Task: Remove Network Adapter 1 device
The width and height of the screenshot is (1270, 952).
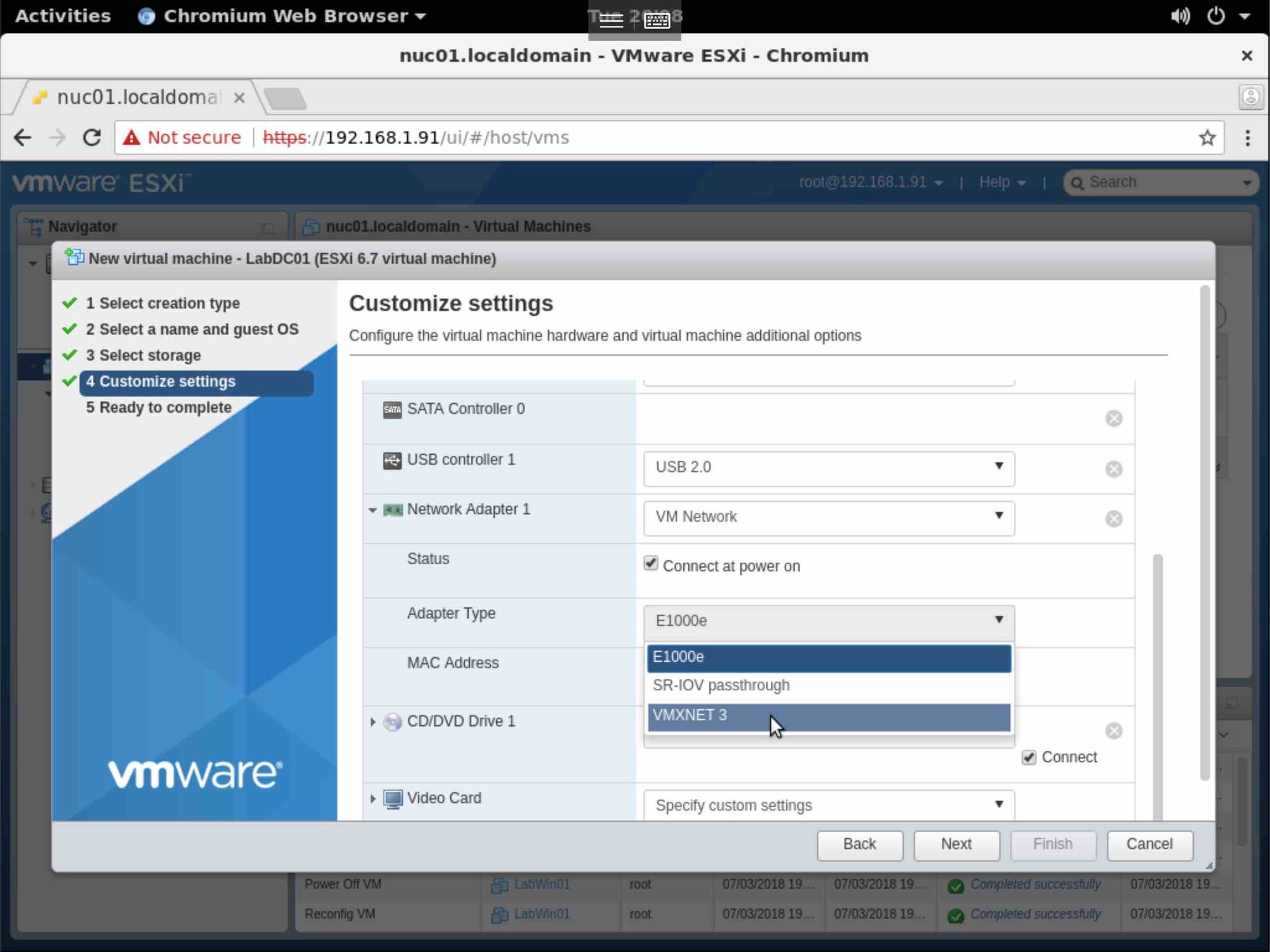Action: 1113,519
